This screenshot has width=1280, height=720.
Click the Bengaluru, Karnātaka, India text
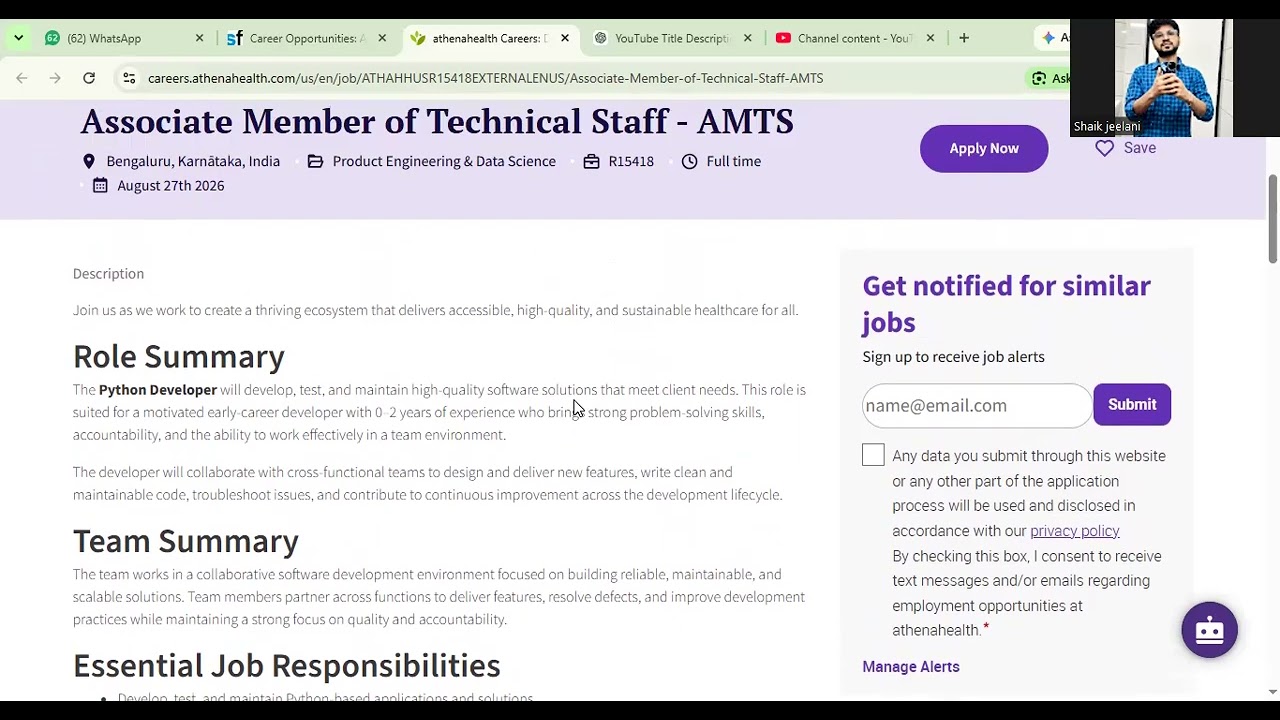pos(193,161)
